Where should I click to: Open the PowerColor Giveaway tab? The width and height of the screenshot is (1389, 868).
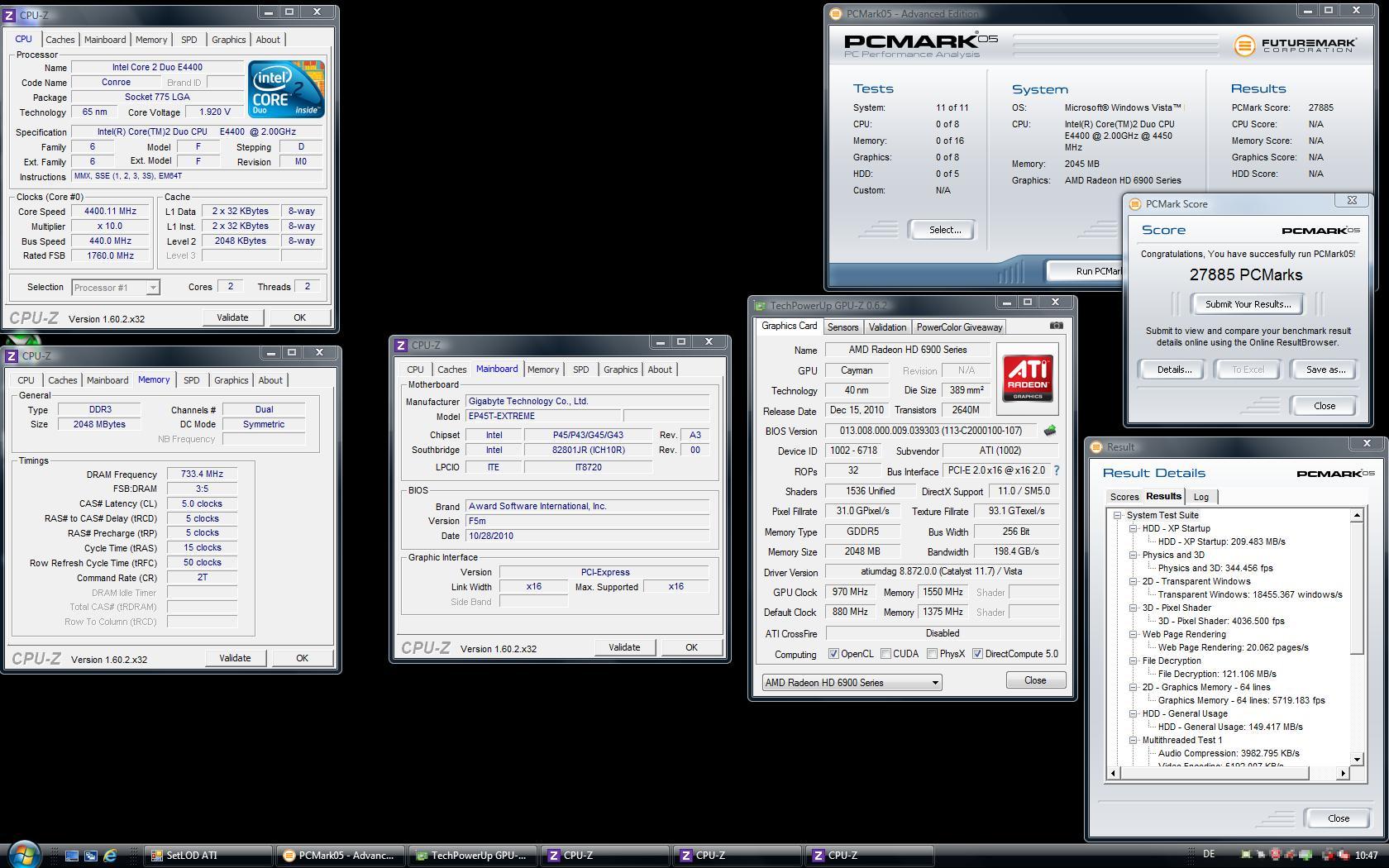pyautogui.click(x=959, y=327)
